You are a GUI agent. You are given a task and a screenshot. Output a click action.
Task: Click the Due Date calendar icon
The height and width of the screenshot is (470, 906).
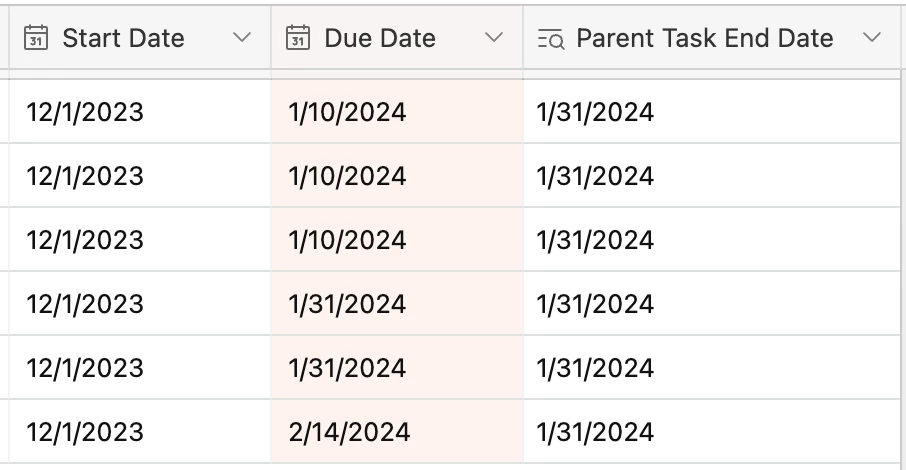pyautogui.click(x=298, y=38)
